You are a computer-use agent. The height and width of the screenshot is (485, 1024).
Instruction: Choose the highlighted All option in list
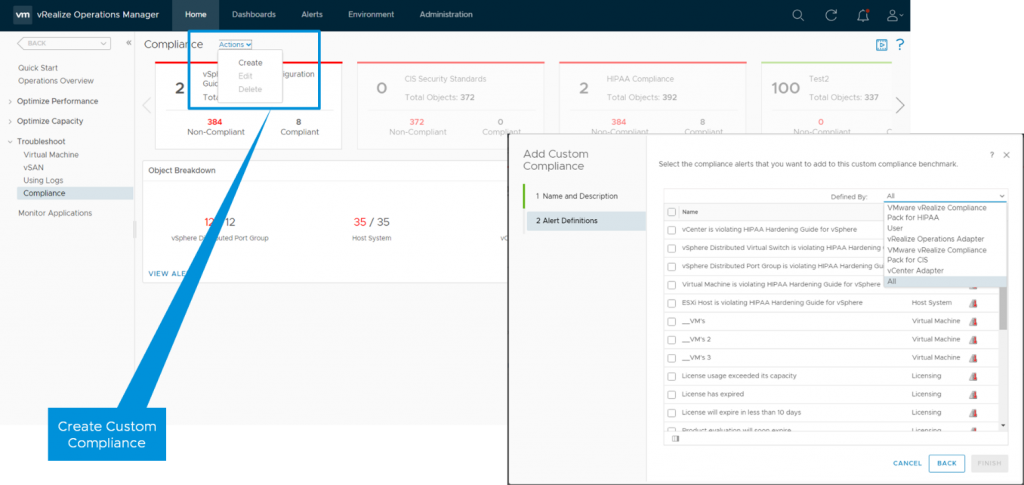945,281
